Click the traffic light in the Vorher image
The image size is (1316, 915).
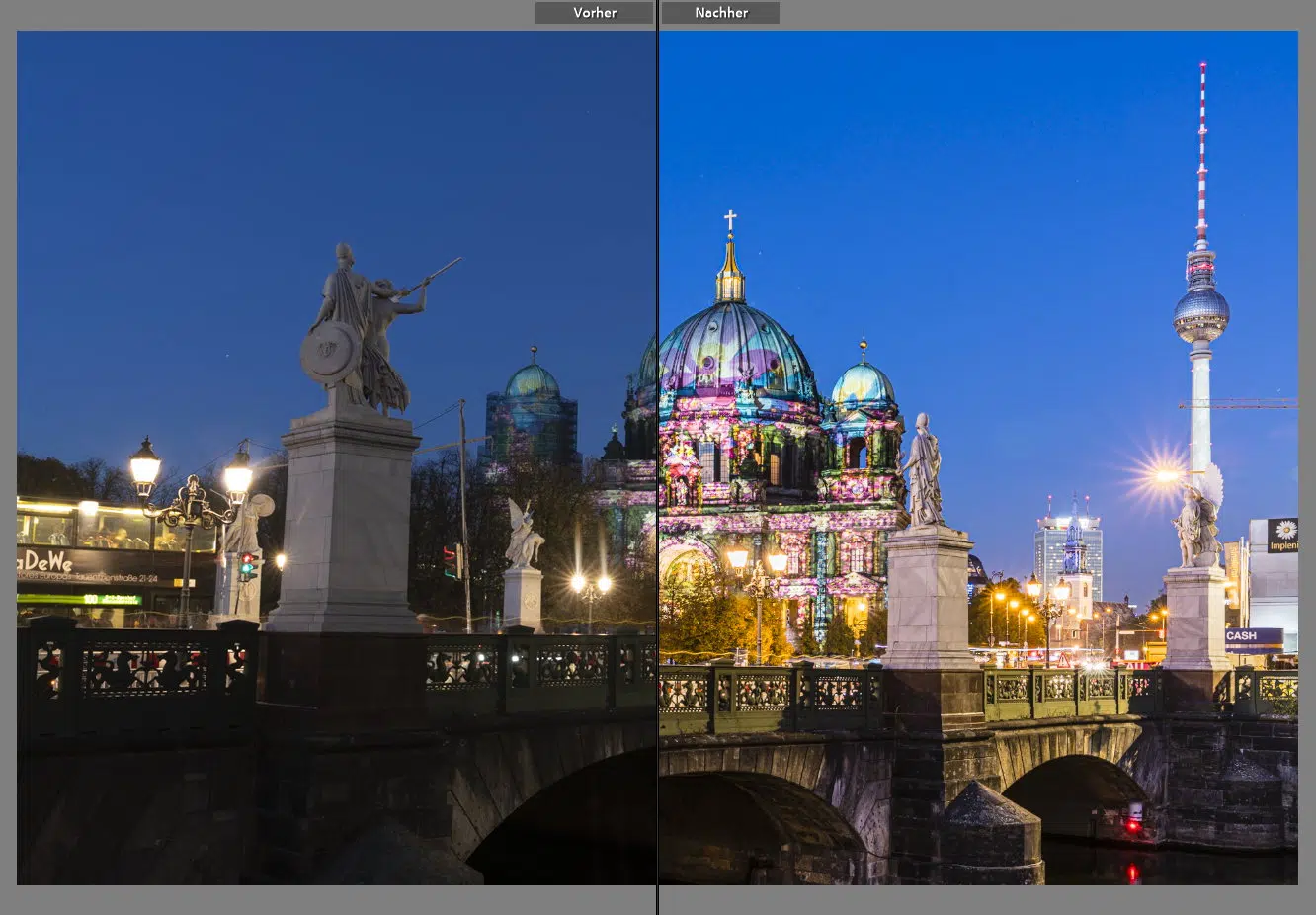[248, 566]
